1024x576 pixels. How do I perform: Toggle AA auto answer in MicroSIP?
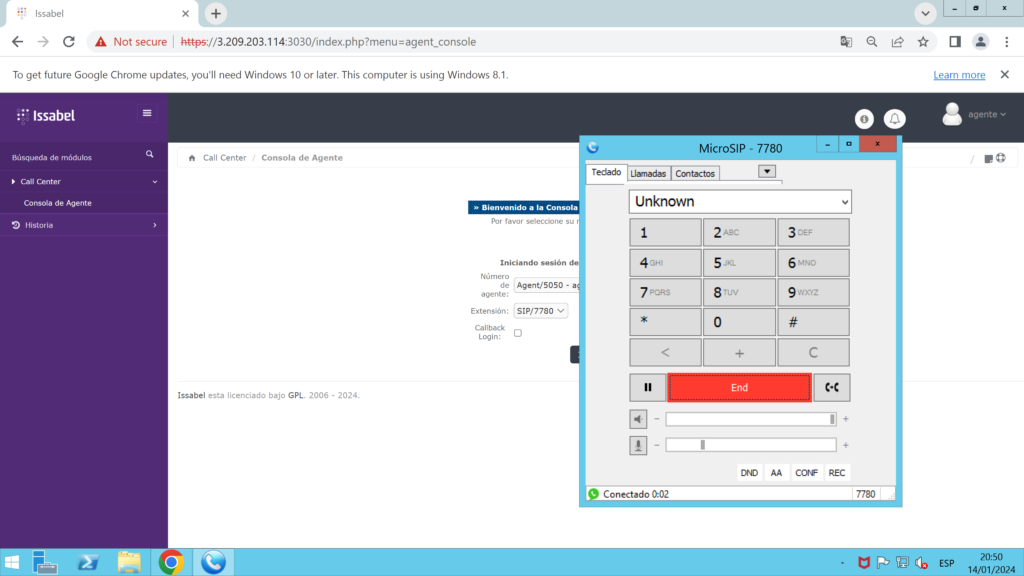coord(776,473)
